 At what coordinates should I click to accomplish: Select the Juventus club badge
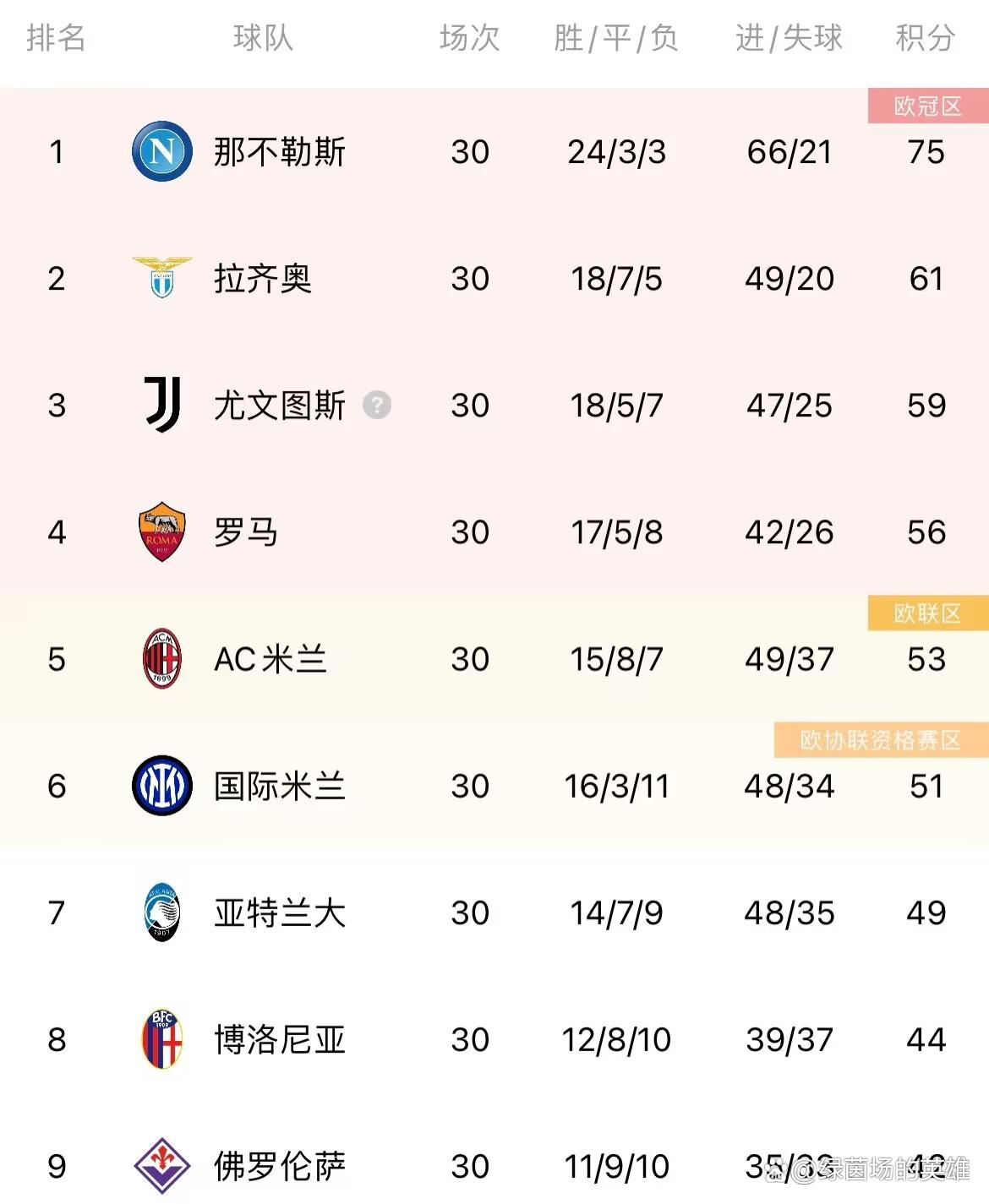pyautogui.click(x=161, y=406)
